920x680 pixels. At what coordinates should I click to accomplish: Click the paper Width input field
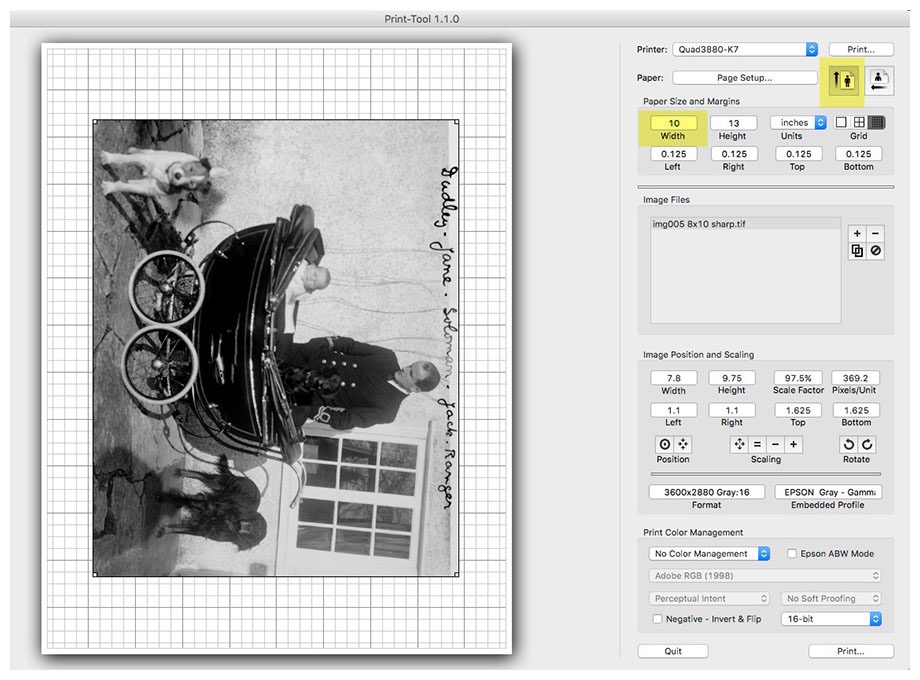click(673, 123)
